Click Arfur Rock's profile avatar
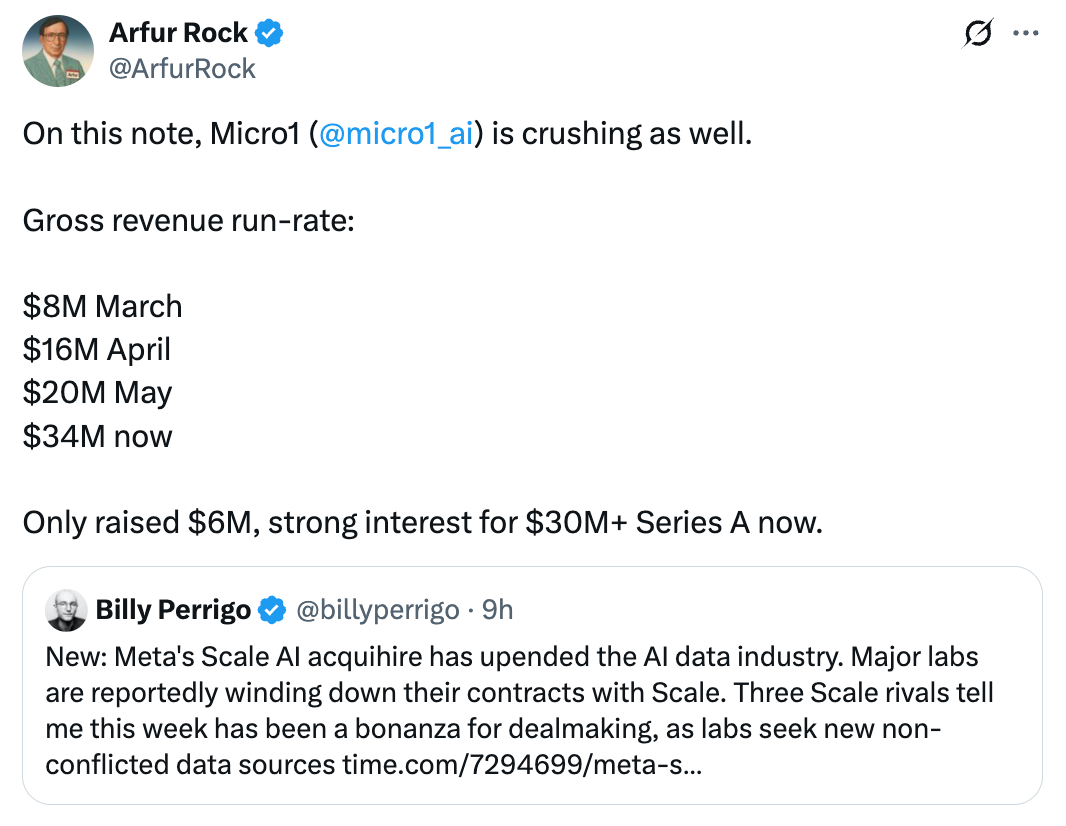This screenshot has width=1066, height=826. (58, 51)
